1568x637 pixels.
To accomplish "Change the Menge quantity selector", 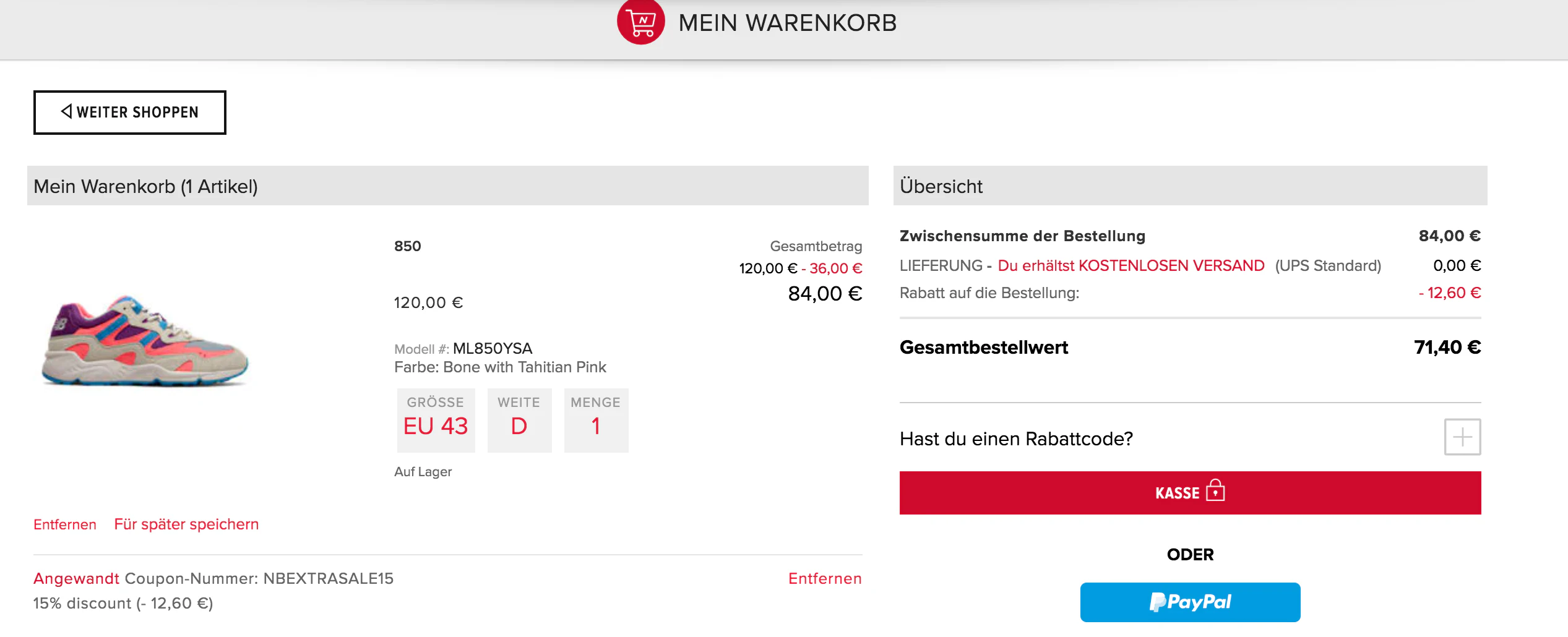I will [596, 421].
